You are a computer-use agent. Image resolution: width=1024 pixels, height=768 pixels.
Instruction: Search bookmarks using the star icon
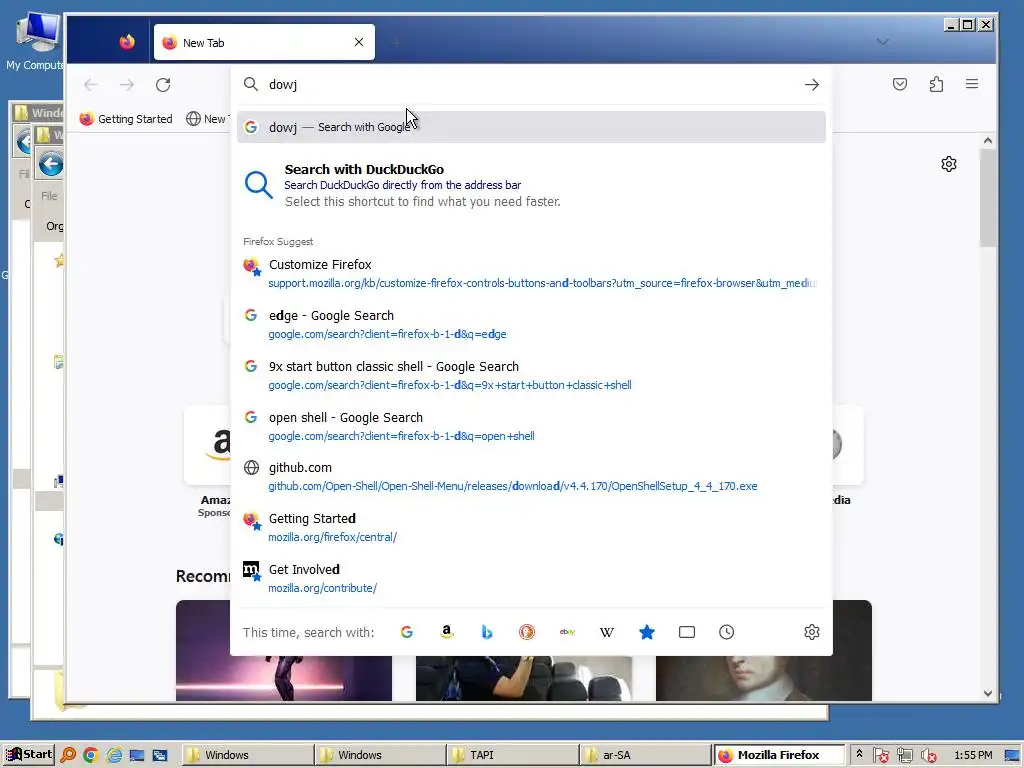[647, 632]
